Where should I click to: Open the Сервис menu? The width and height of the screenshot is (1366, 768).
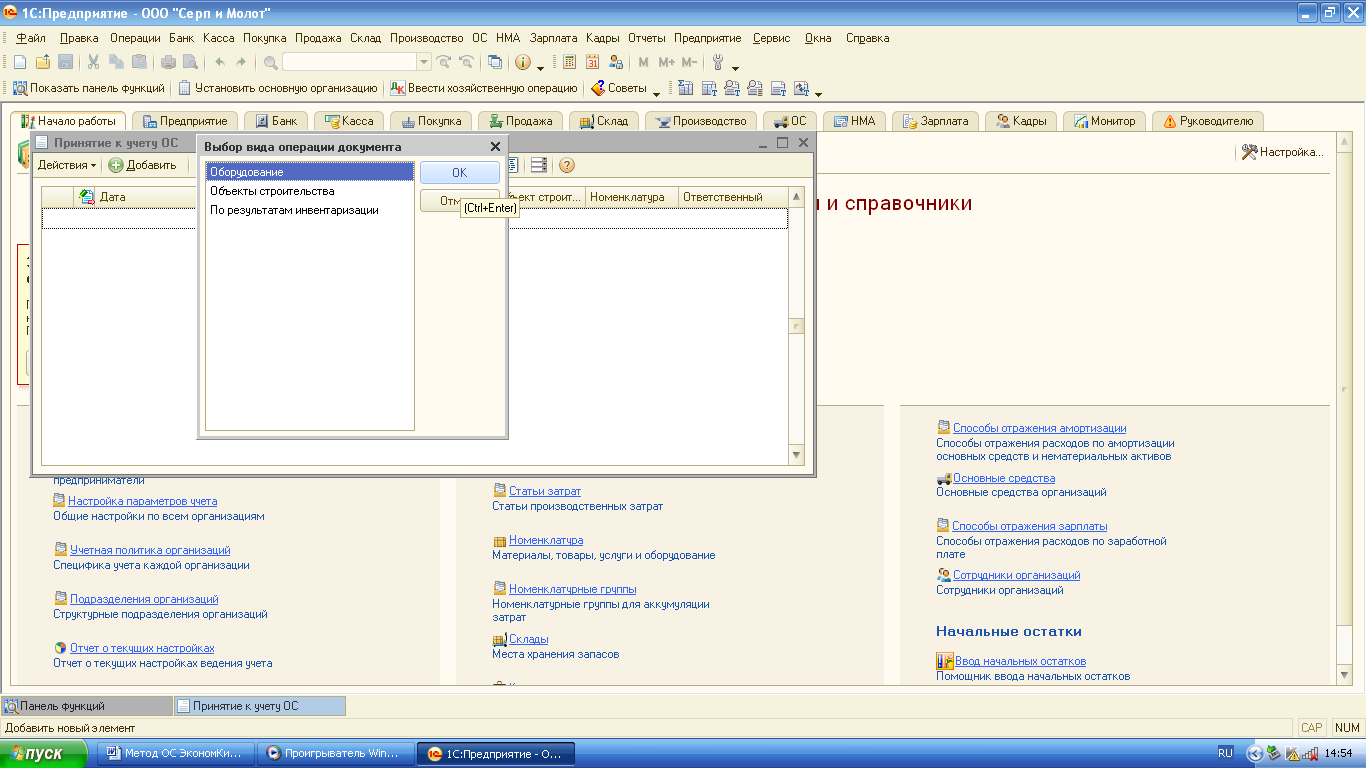click(x=771, y=38)
